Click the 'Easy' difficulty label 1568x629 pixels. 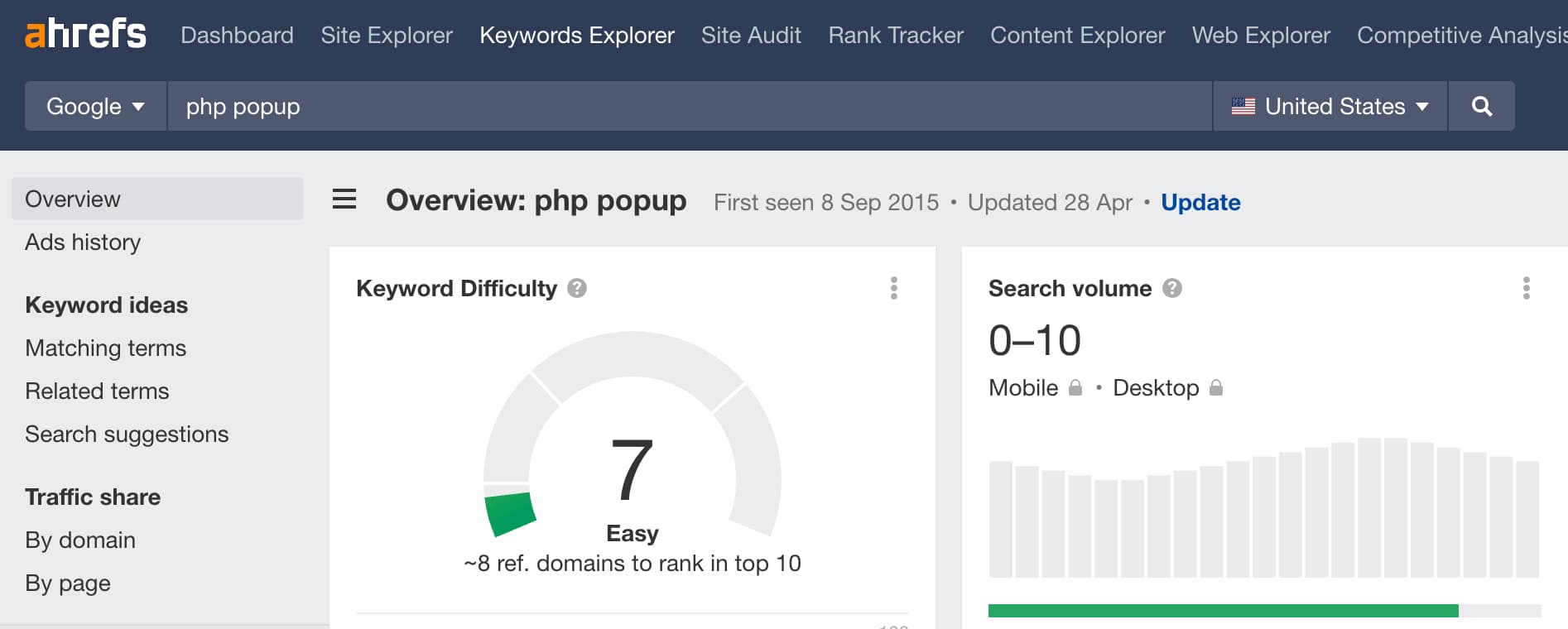click(x=632, y=533)
